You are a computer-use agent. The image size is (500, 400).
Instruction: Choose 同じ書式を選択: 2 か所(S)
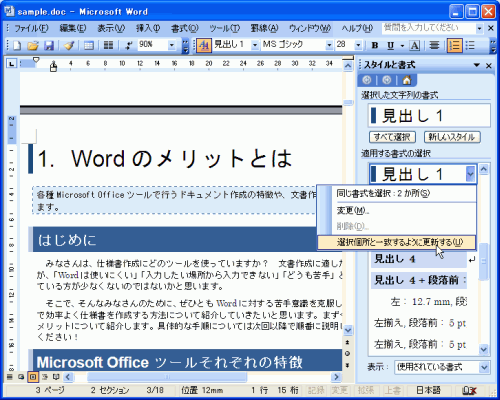click(x=396, y=193)
